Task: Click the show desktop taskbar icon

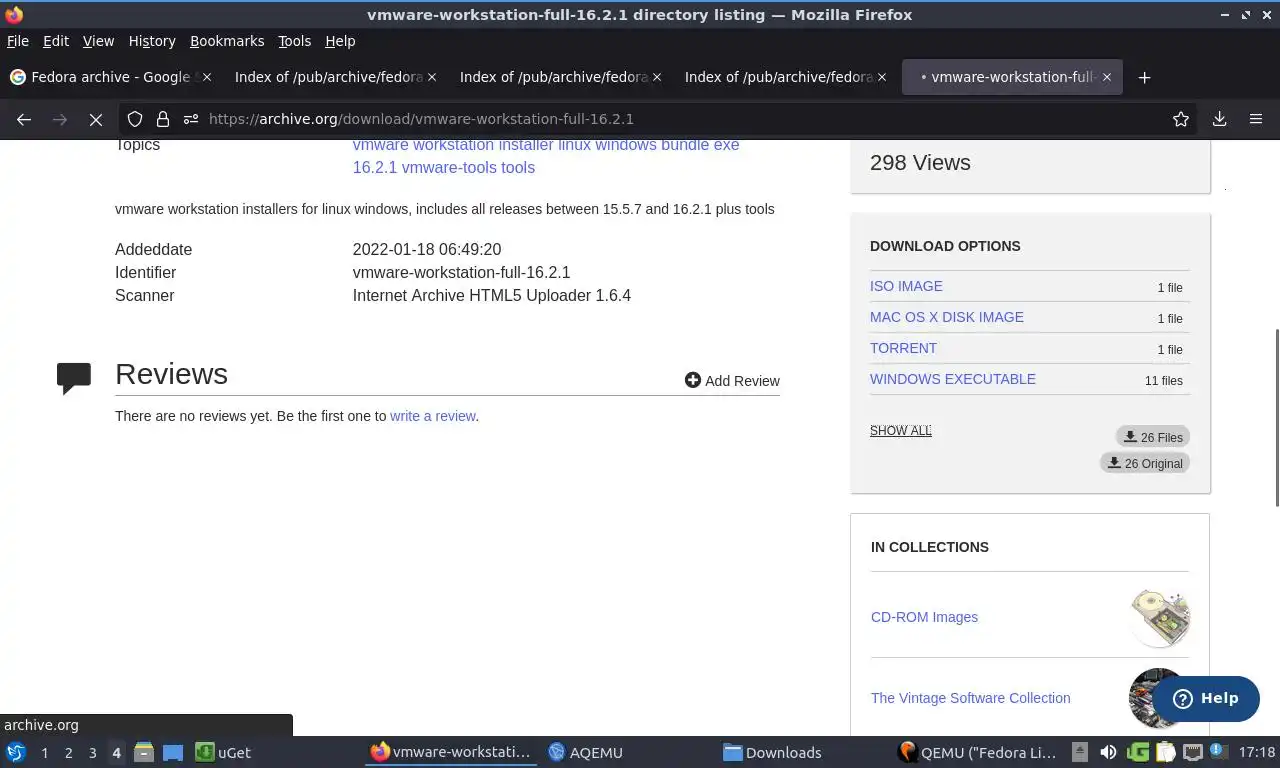Action: click(173, 752)
